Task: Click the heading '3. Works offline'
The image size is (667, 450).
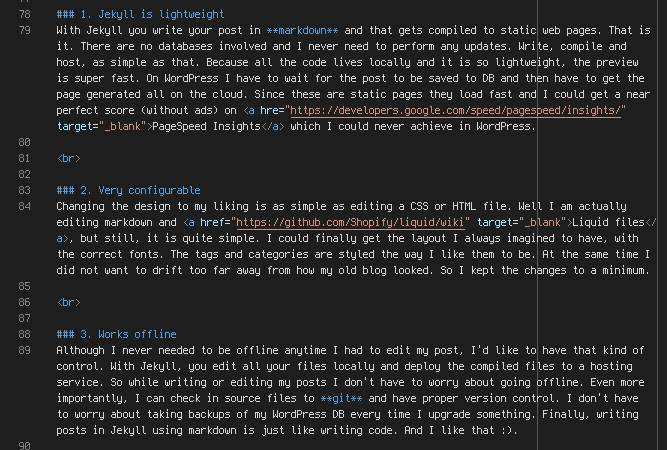Action: pos(117,334)
